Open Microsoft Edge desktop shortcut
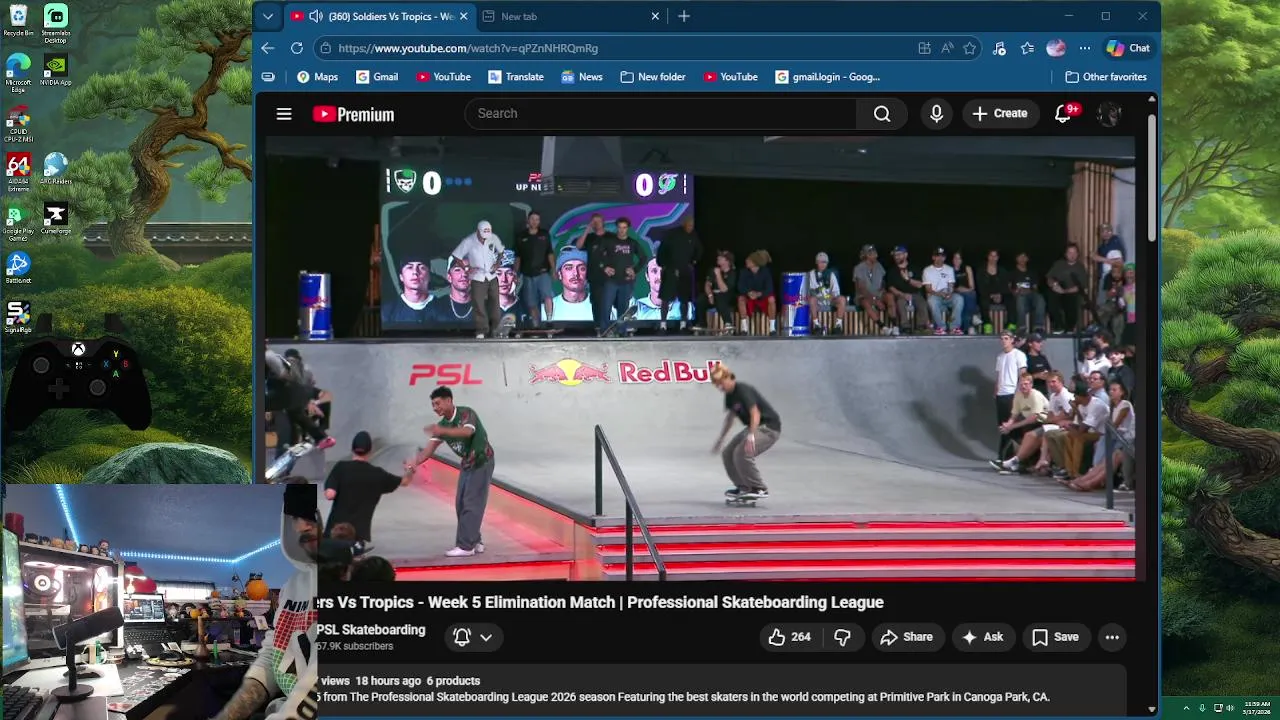The height and width of the screenshot is (720, 1280). [18, 73]
